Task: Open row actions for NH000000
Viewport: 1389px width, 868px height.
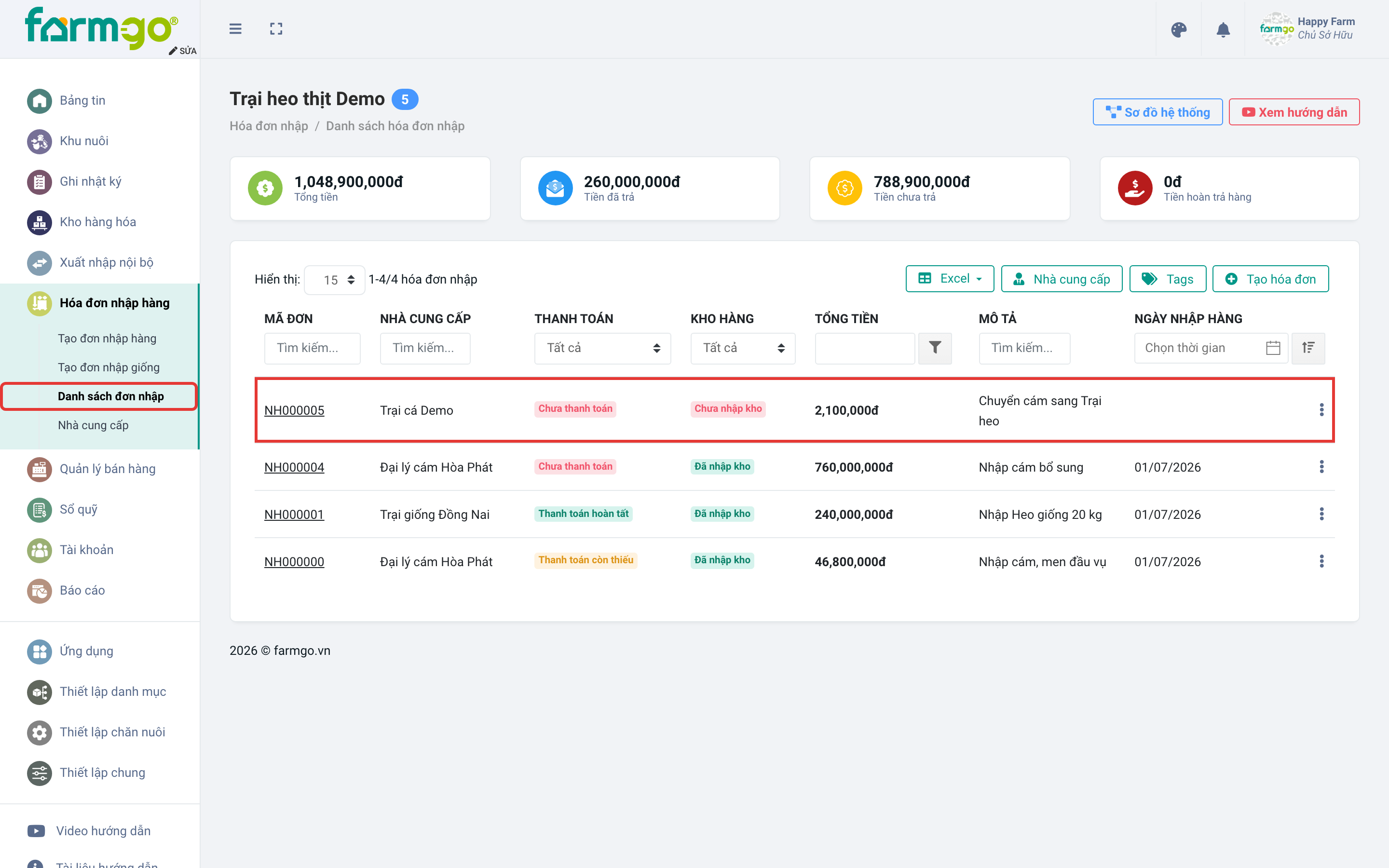Action: tap(1321, 561)
